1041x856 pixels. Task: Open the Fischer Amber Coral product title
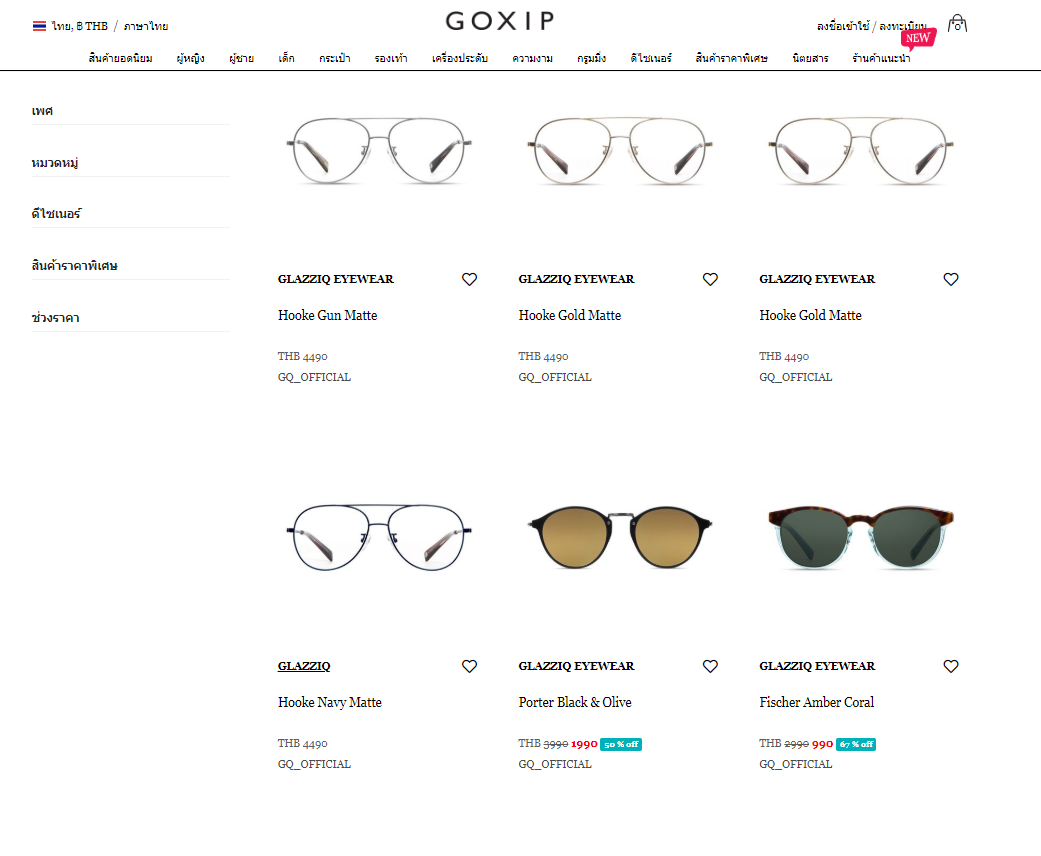(817, 702)
